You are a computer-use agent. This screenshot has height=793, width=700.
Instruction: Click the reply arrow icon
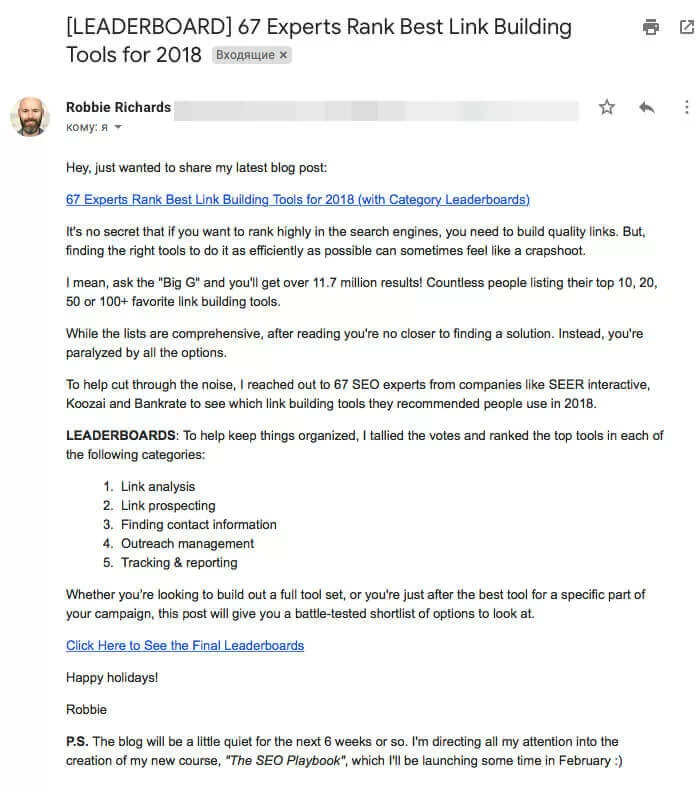(646, 108)
